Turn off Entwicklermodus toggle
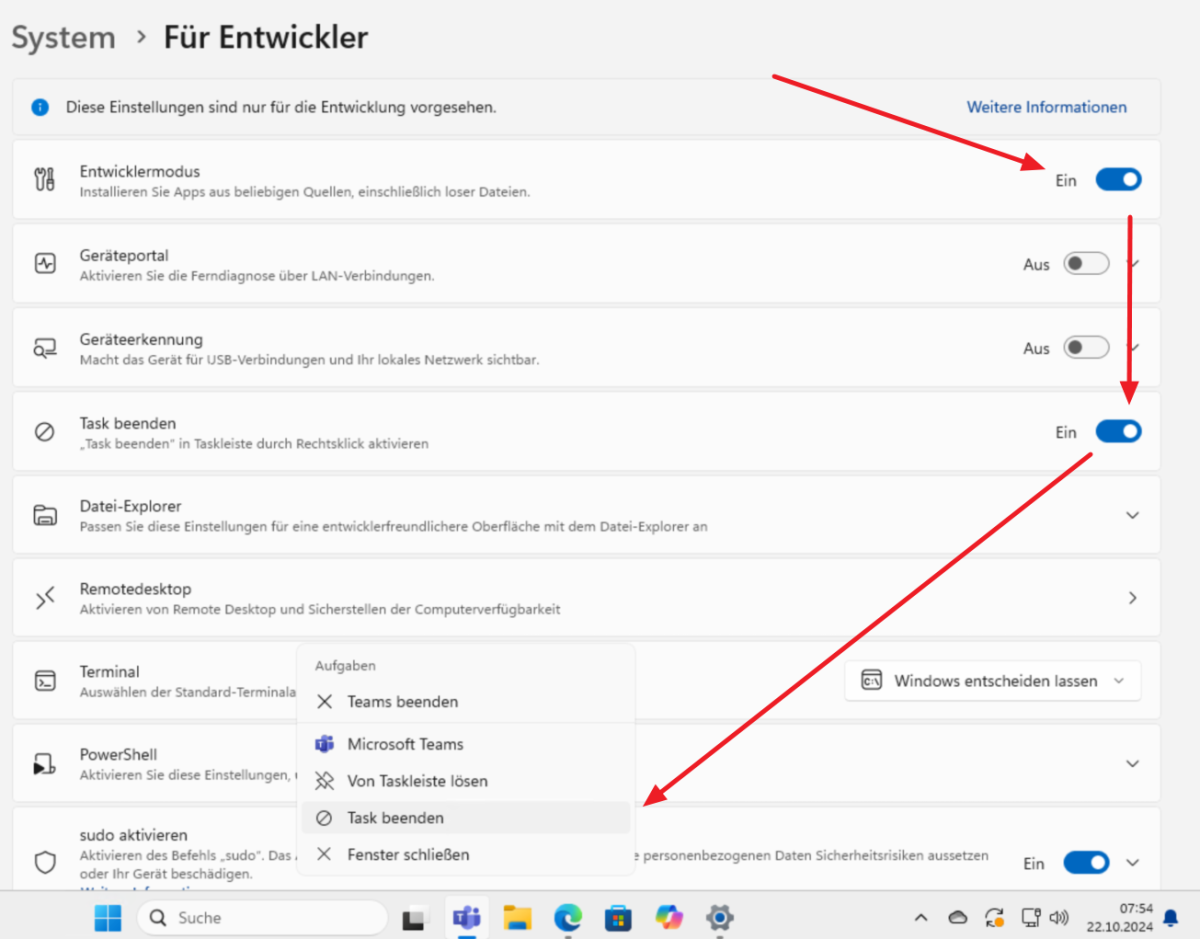This screenshot has width=1200, height=939. click(x=1118, y=180)
